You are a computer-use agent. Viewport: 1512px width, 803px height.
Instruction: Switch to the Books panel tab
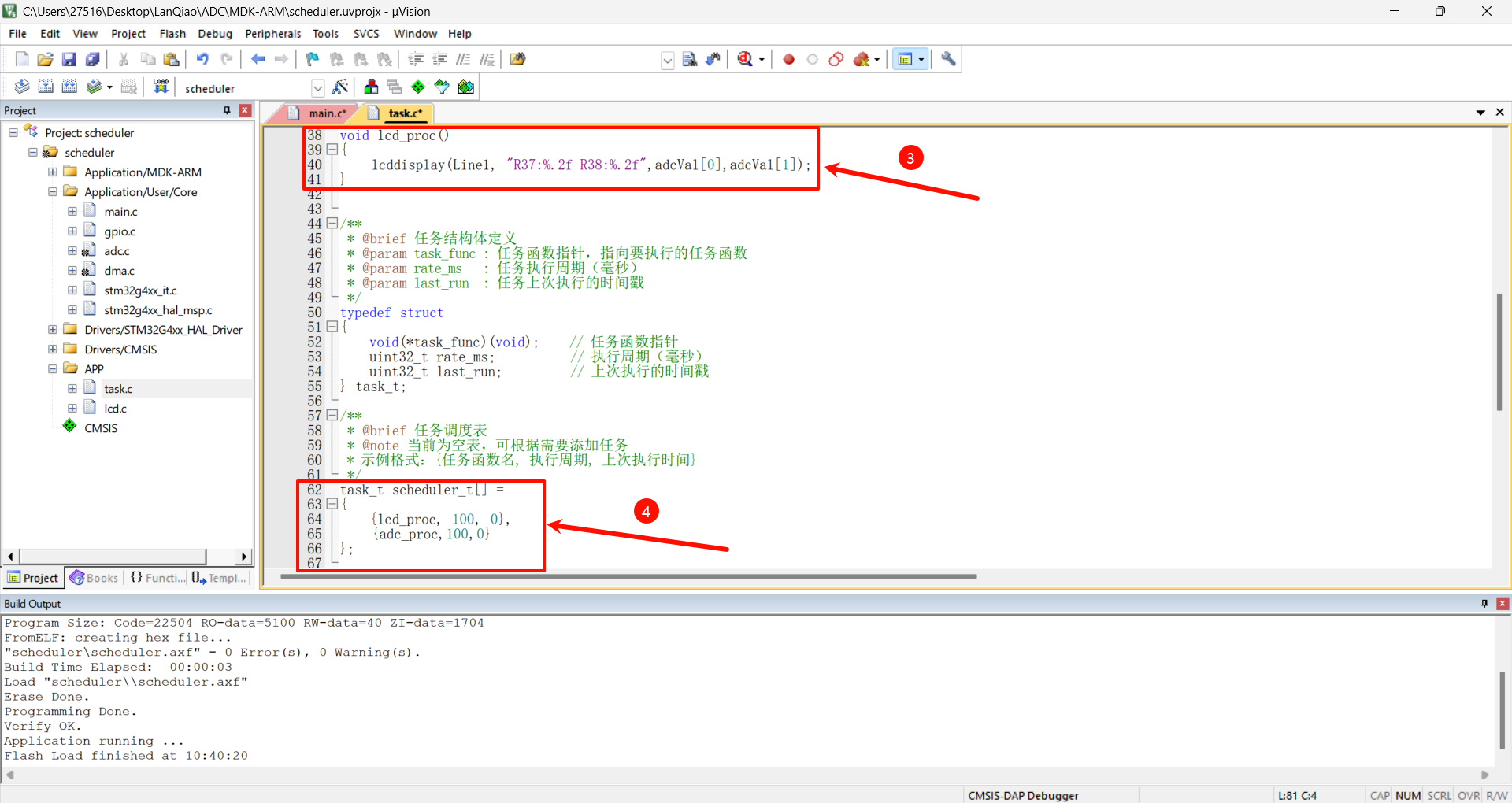tap(94, 578)
